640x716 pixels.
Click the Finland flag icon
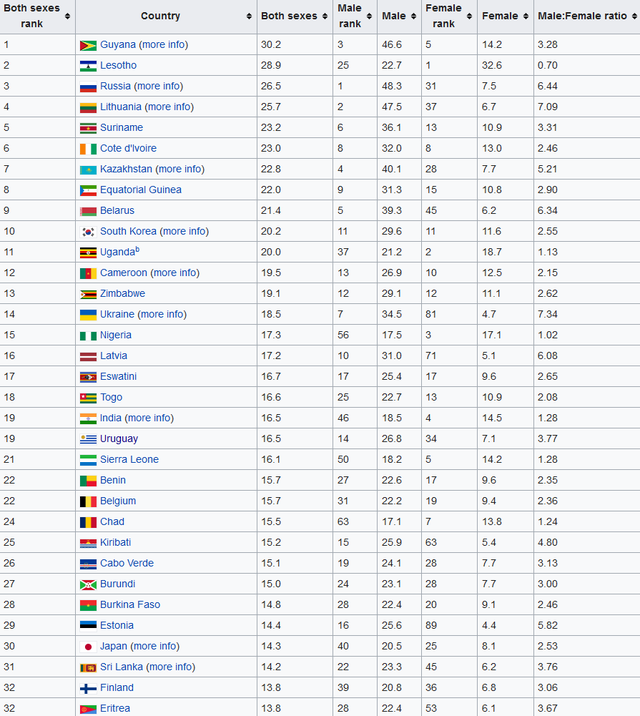pos(88,689)
